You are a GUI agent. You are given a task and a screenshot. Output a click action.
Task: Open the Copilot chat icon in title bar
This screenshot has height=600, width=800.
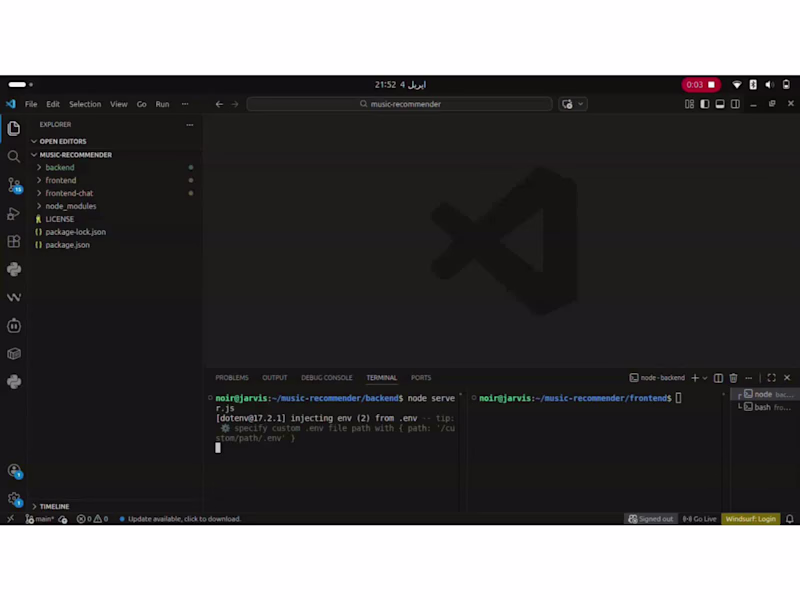pos(567,104)
